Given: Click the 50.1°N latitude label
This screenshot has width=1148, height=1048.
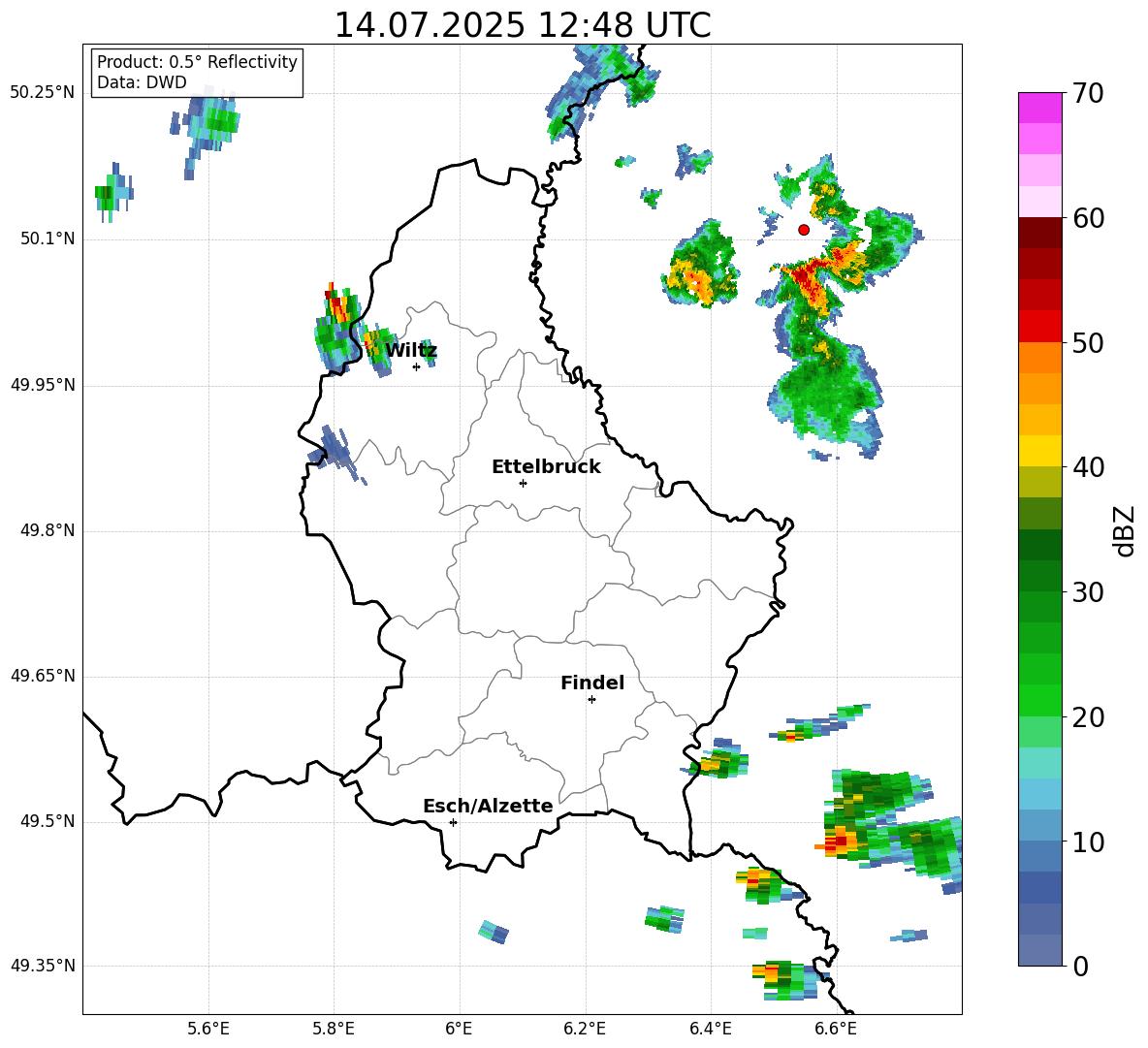Looking at the screenshot, I should point(48,238).
